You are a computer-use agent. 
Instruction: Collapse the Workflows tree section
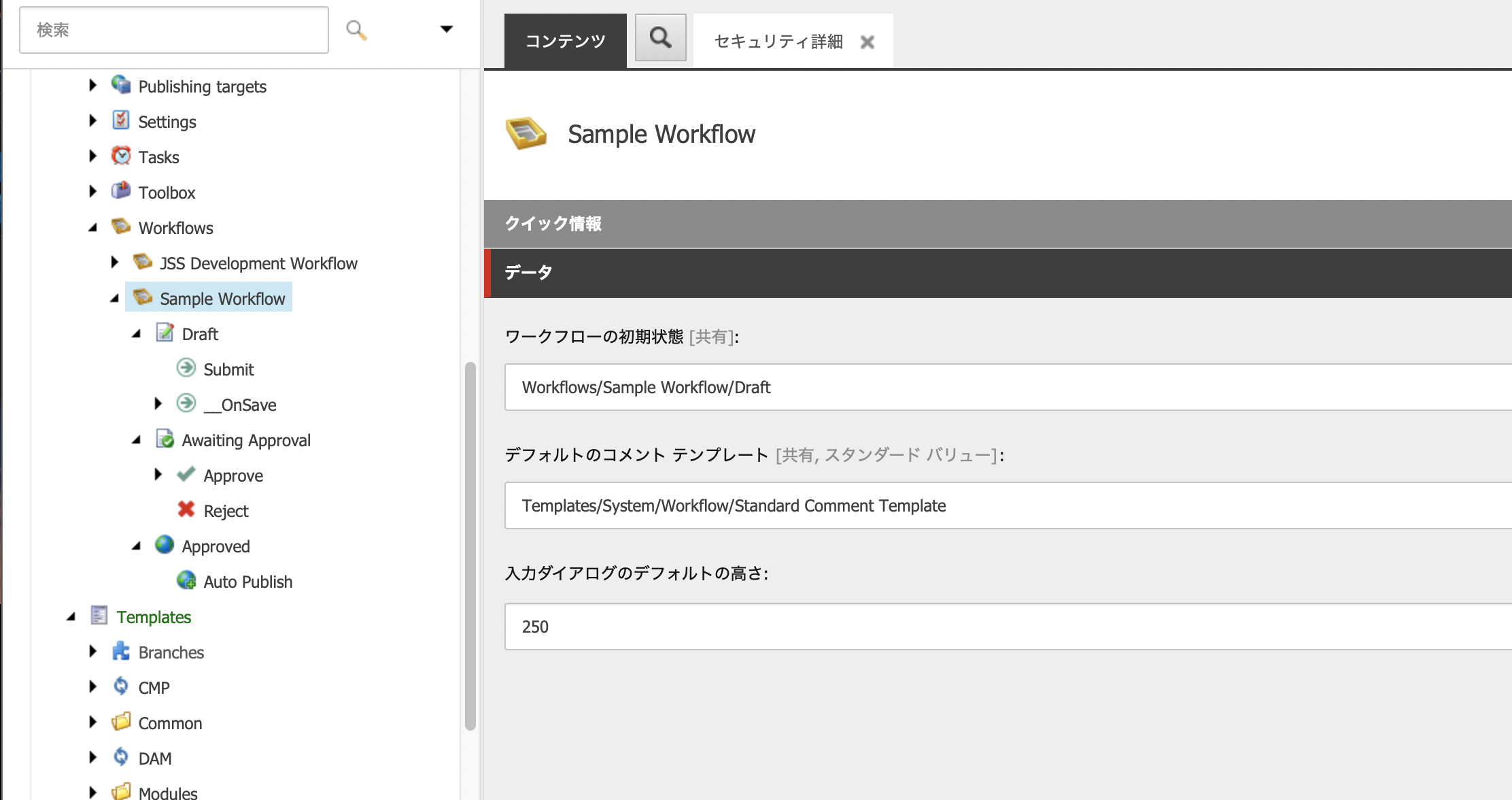[91, 228]
